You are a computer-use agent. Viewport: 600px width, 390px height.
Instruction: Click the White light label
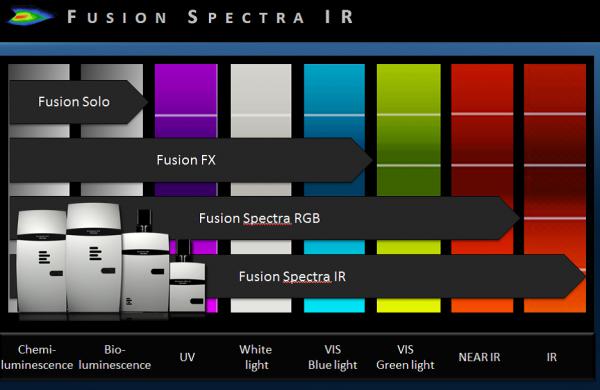point(256,357)
